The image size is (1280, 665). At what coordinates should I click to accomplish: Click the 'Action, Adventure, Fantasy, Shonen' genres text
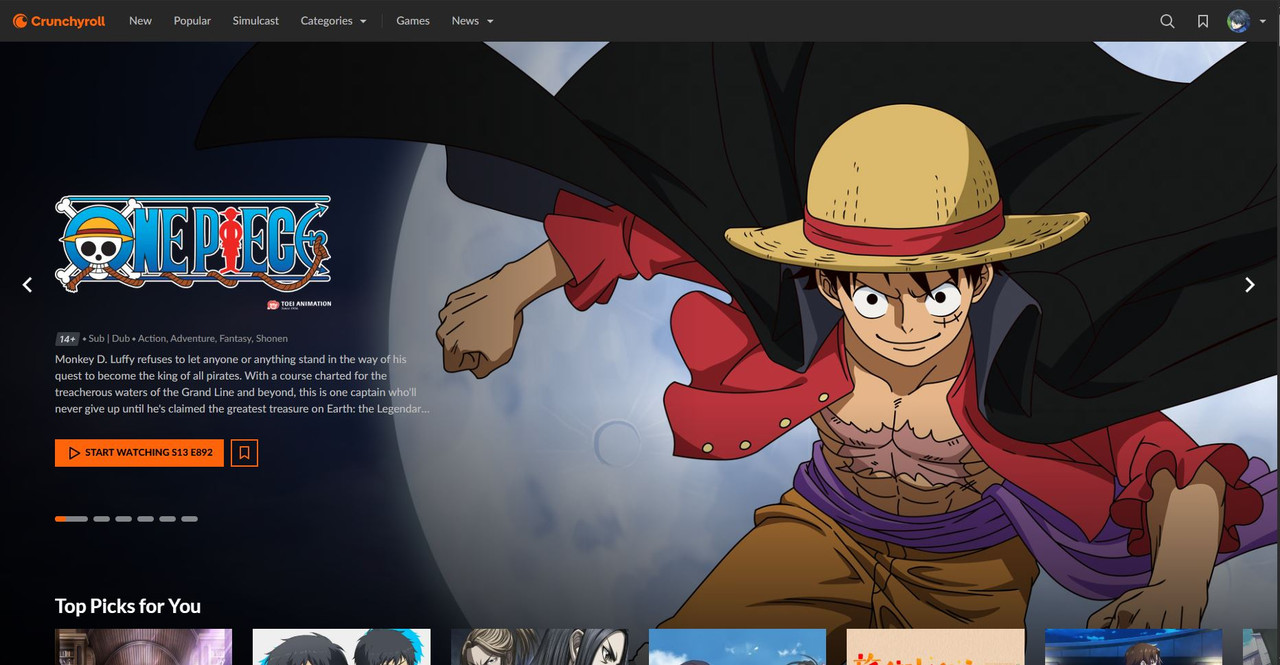pyautogui.click(x=212, y=339)
